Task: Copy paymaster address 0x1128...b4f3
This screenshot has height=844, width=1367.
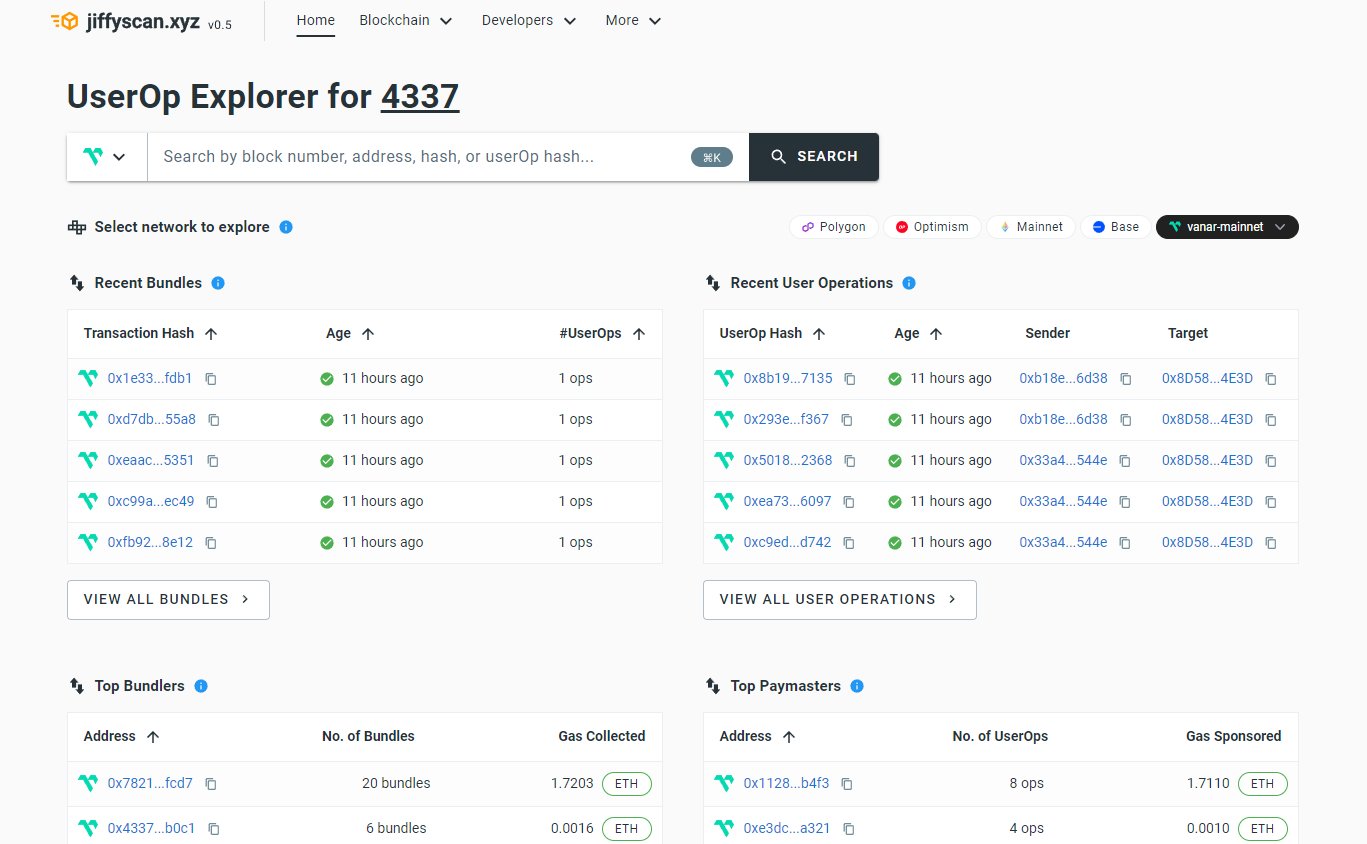Action: point(847,784)
